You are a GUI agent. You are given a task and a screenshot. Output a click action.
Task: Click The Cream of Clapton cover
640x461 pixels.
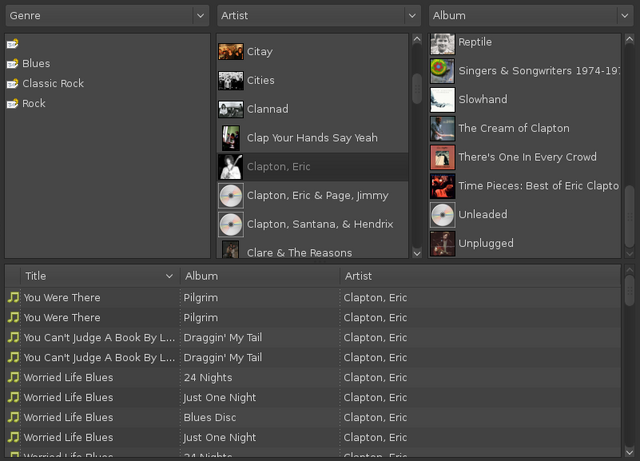tap(442, 128)
